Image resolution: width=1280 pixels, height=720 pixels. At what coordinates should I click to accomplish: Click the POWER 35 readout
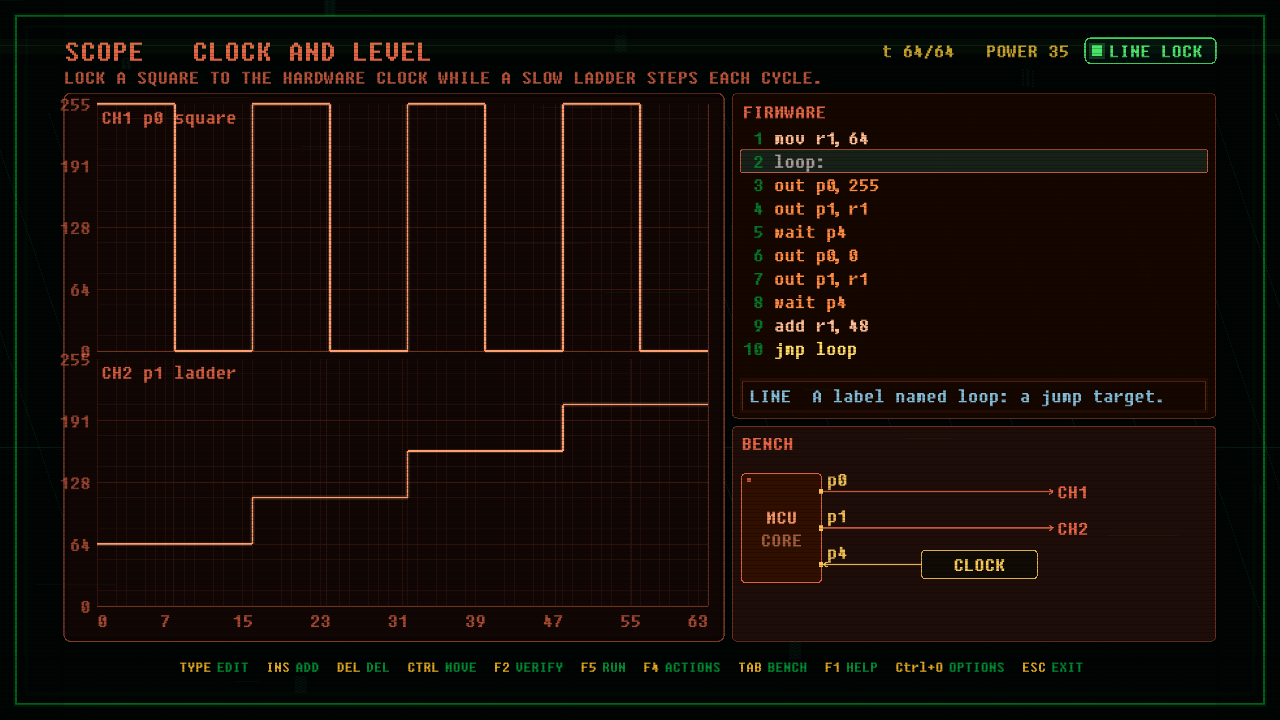[x=1027, y=52]
